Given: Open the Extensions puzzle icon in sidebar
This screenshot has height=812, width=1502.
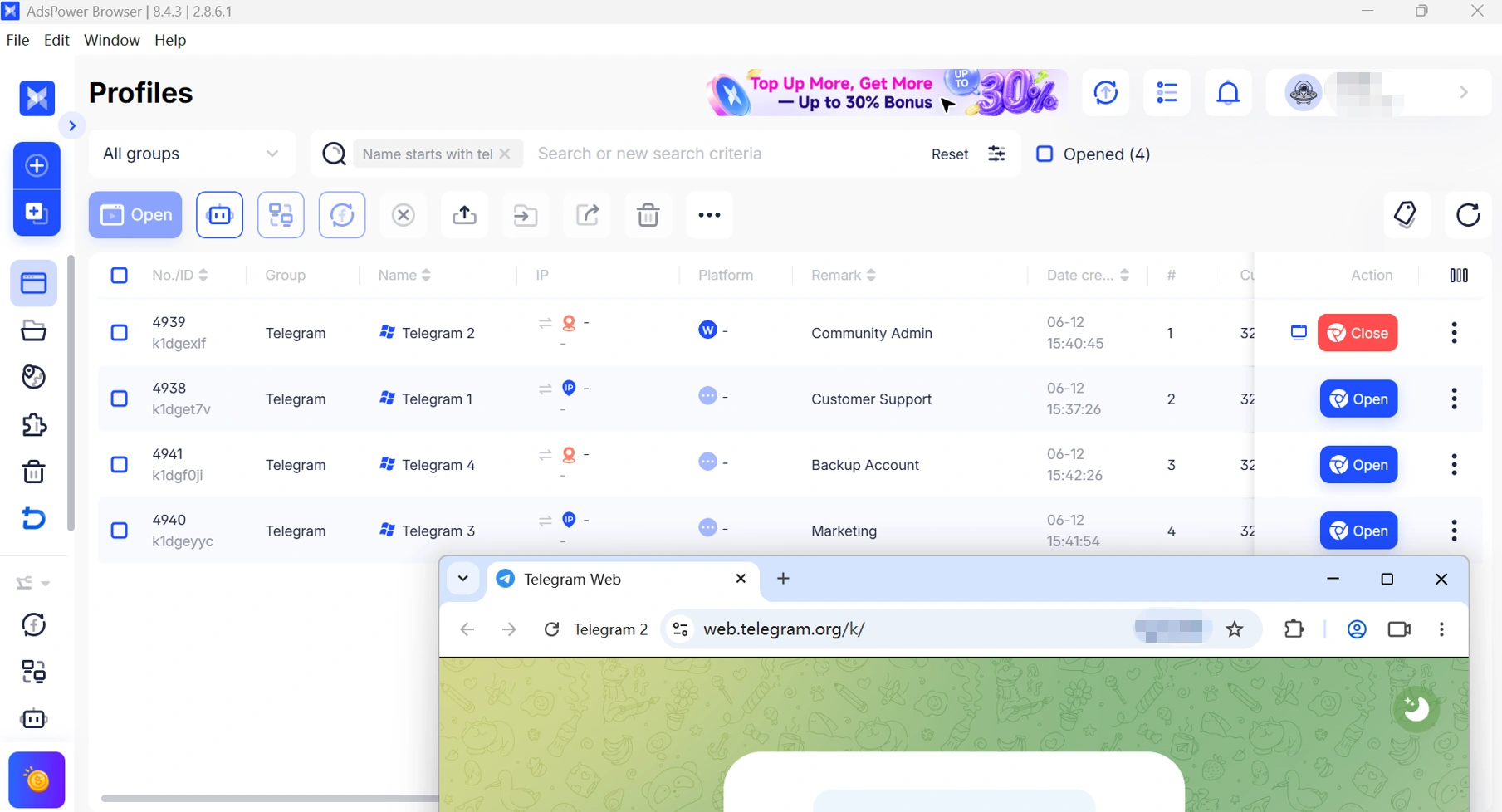Looking at the screenshot, I should (x=33, y=425).
